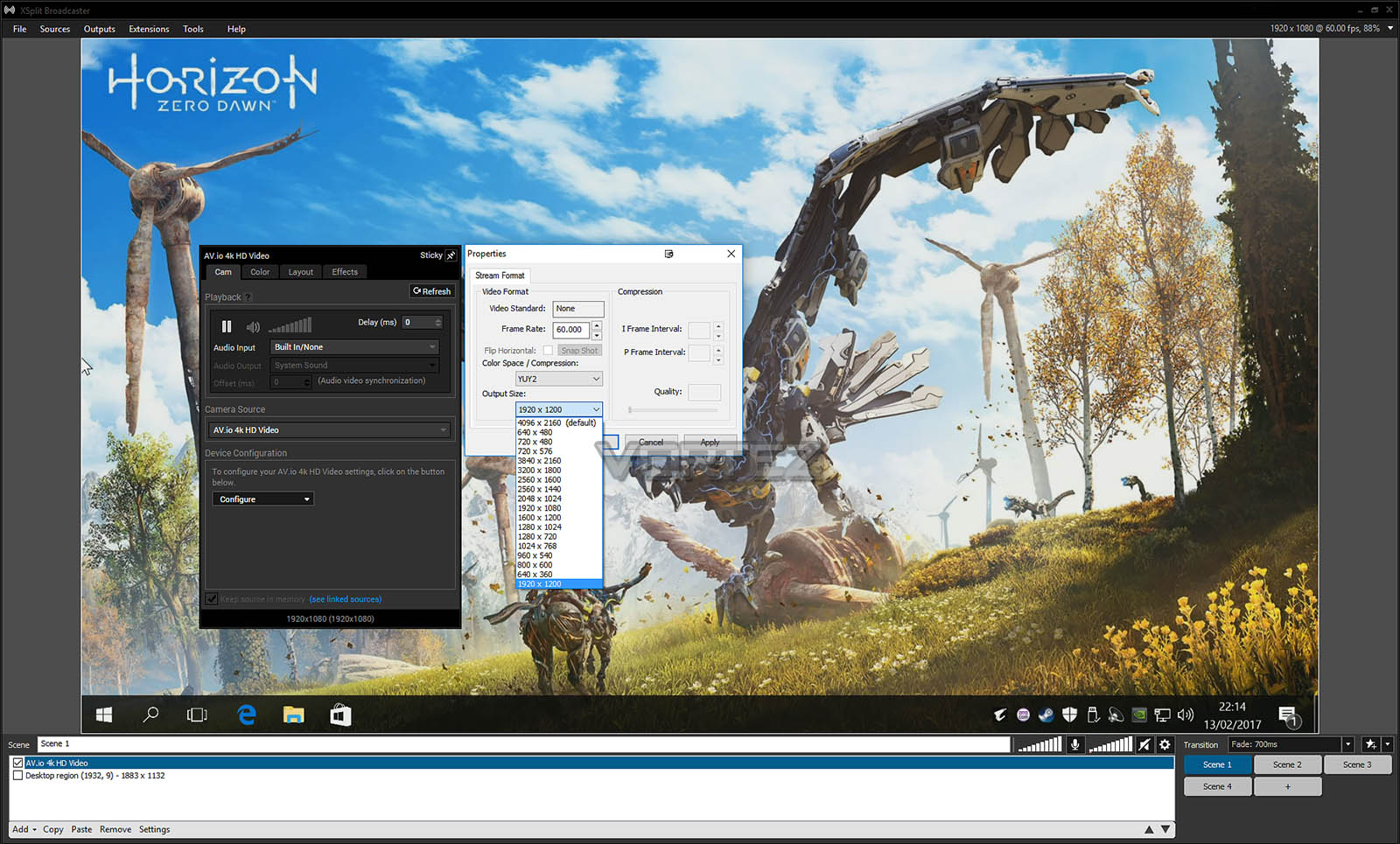This screenshot has width=1400, height=844.
Task: Adjust the Quality slider in Compression
Action: (673, 409)
